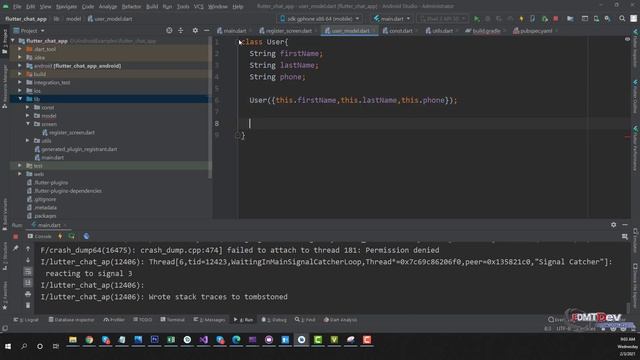Open the File menu

17,7
